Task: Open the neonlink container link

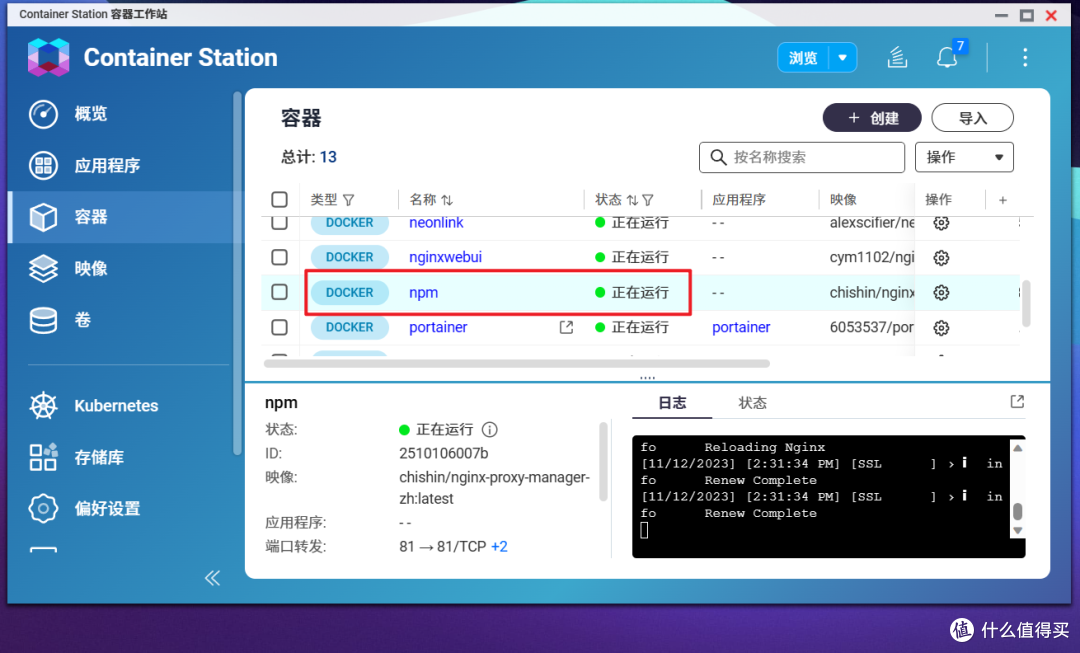Action: (436, 222)
